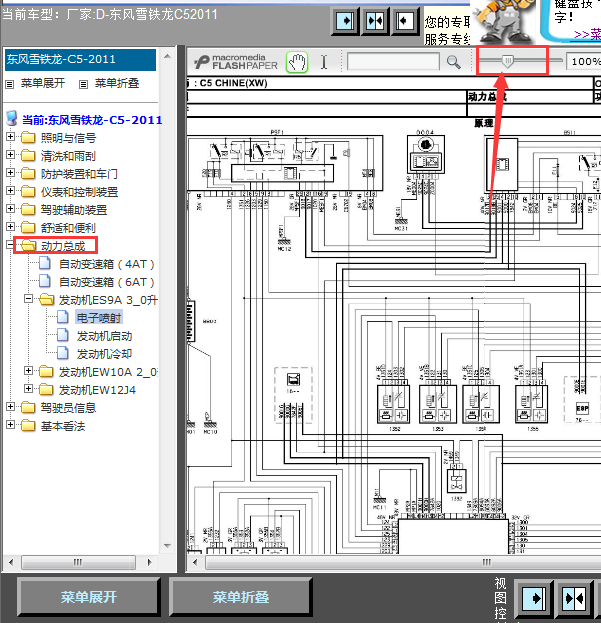Click the top right-arrow view button
The width and height of the screenshot is (601, 623).
pos(345,21)
